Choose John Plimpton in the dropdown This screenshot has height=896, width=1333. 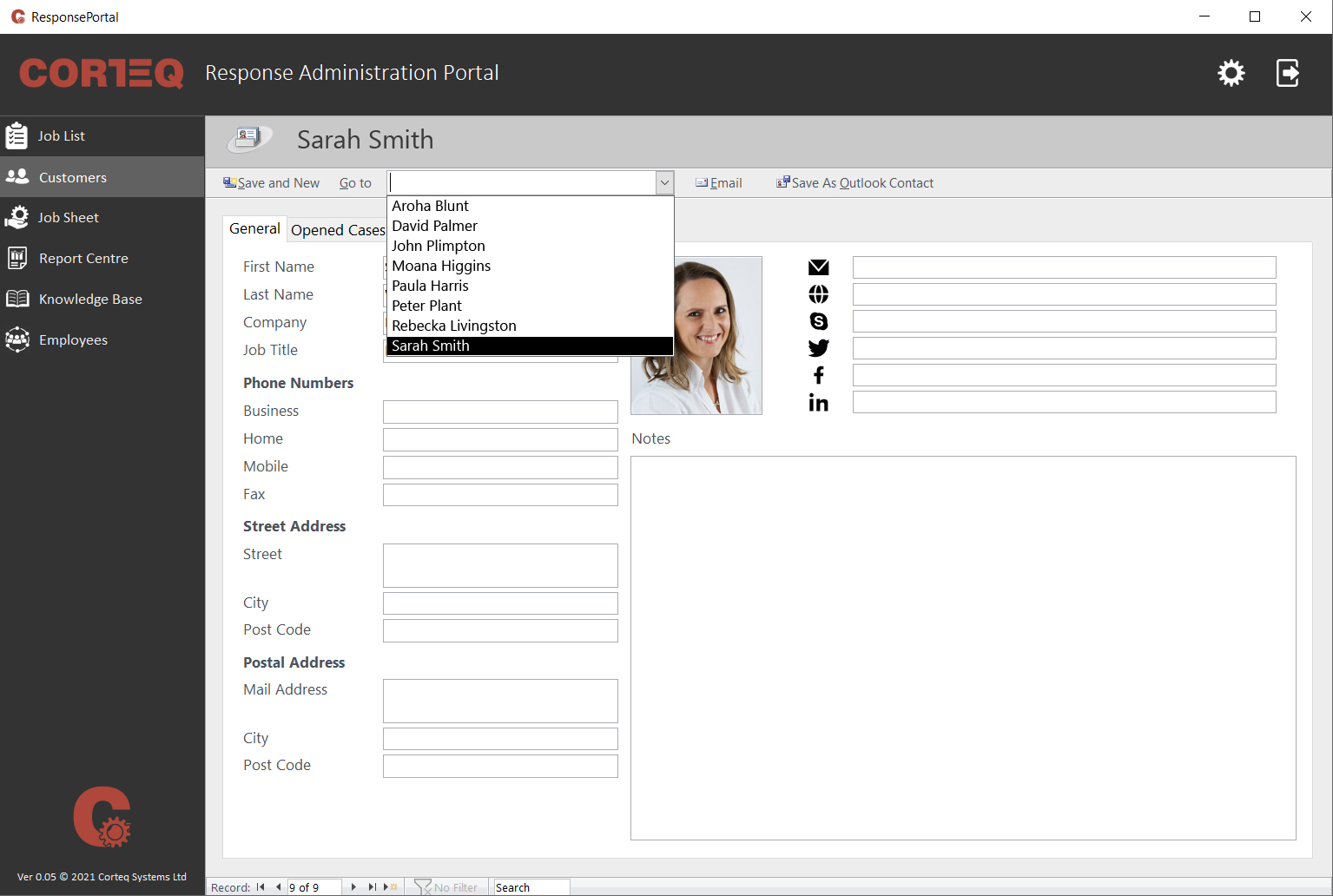pyautogui.click(x=530, y=246)
